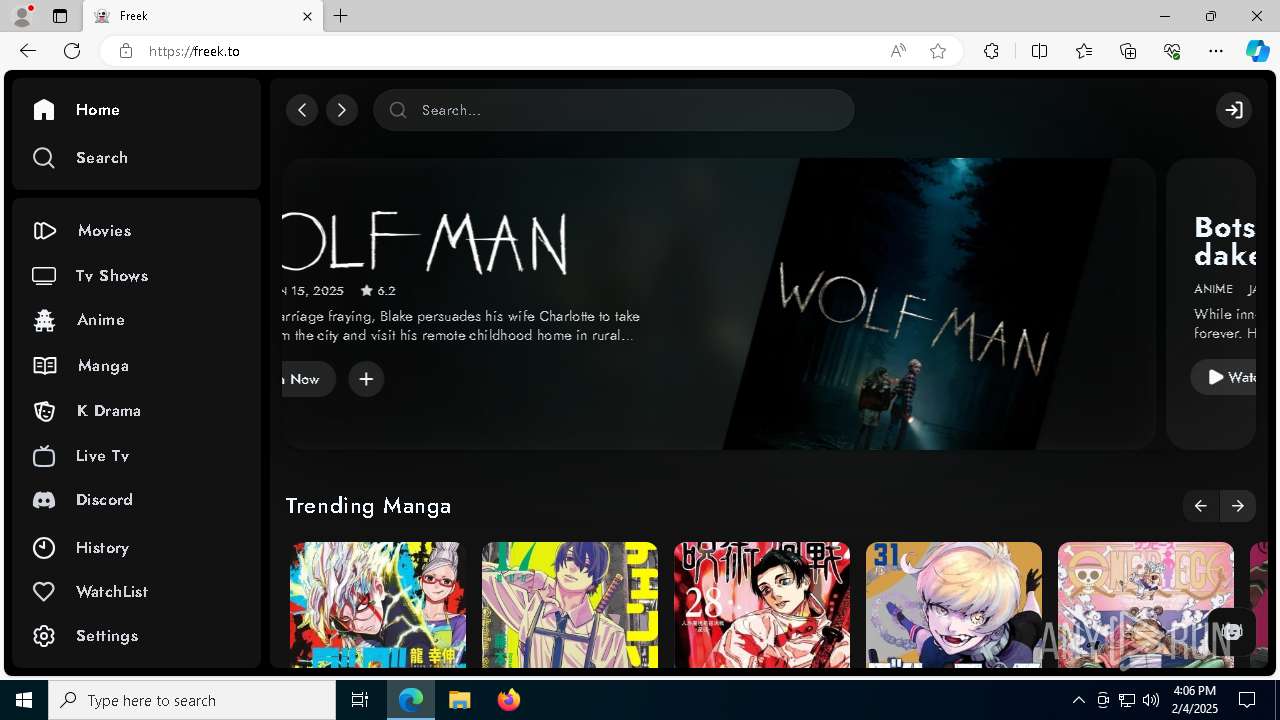Show previous Trending Manga items
1280x720 pixels.
[x=1200, y=506]
